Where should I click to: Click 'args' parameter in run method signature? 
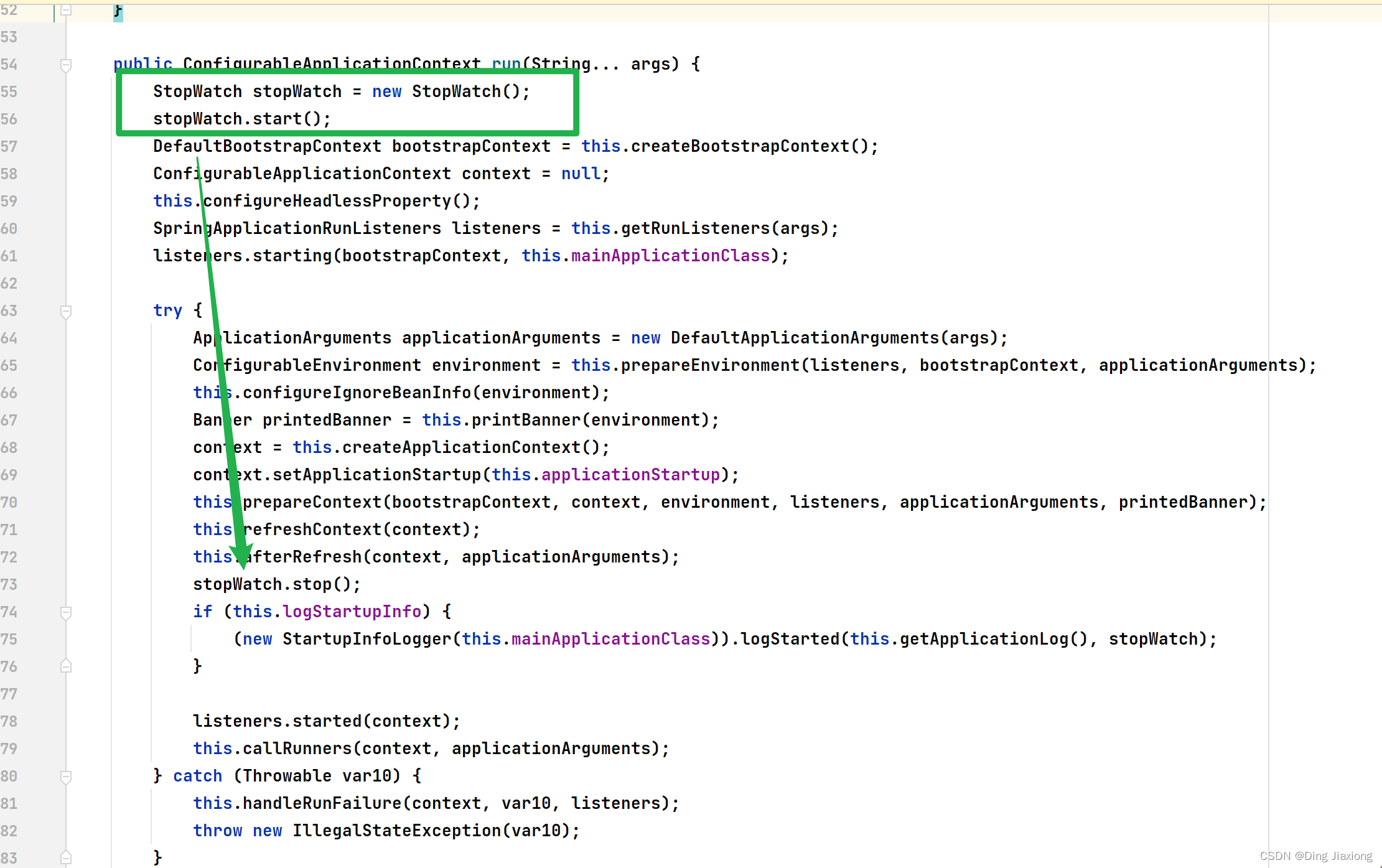click(650, 64)
